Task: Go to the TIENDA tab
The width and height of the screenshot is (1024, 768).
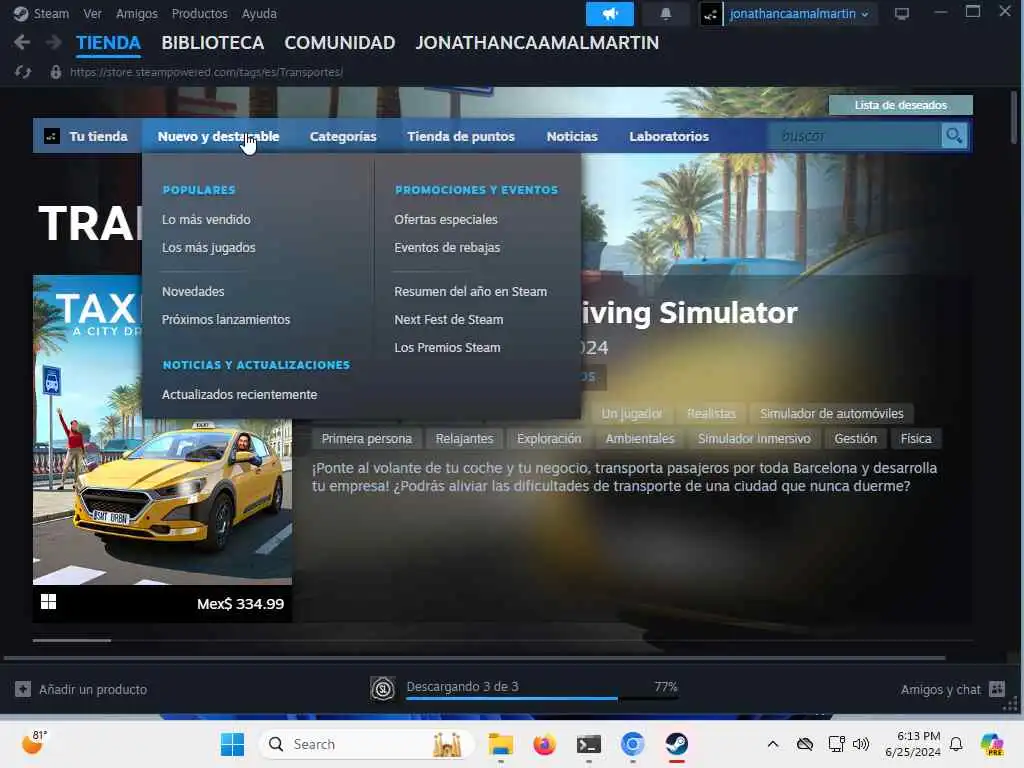Action: tap(108, 42)
